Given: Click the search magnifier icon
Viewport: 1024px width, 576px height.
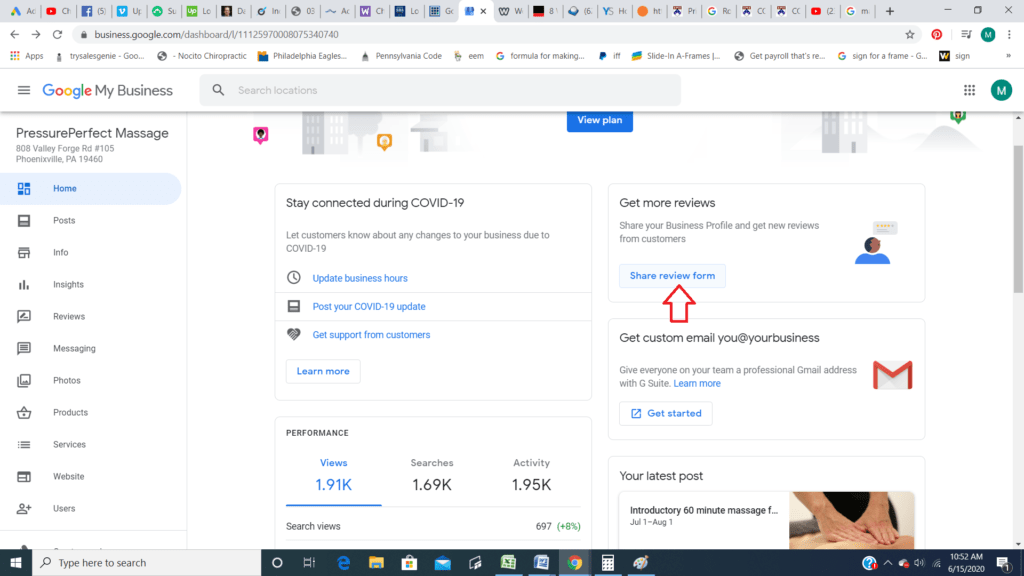Looking at the screenshot, I should click(218, 90).
